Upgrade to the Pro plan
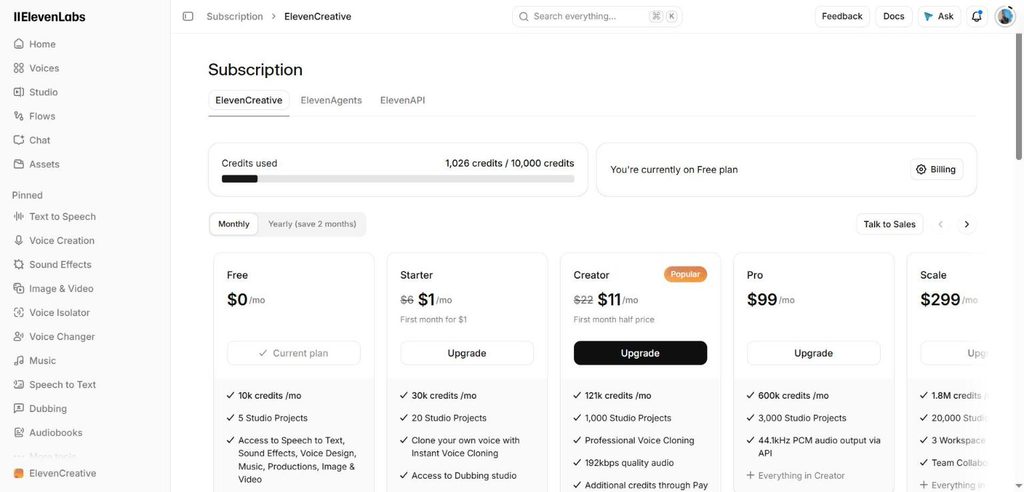 coord(813,353)
